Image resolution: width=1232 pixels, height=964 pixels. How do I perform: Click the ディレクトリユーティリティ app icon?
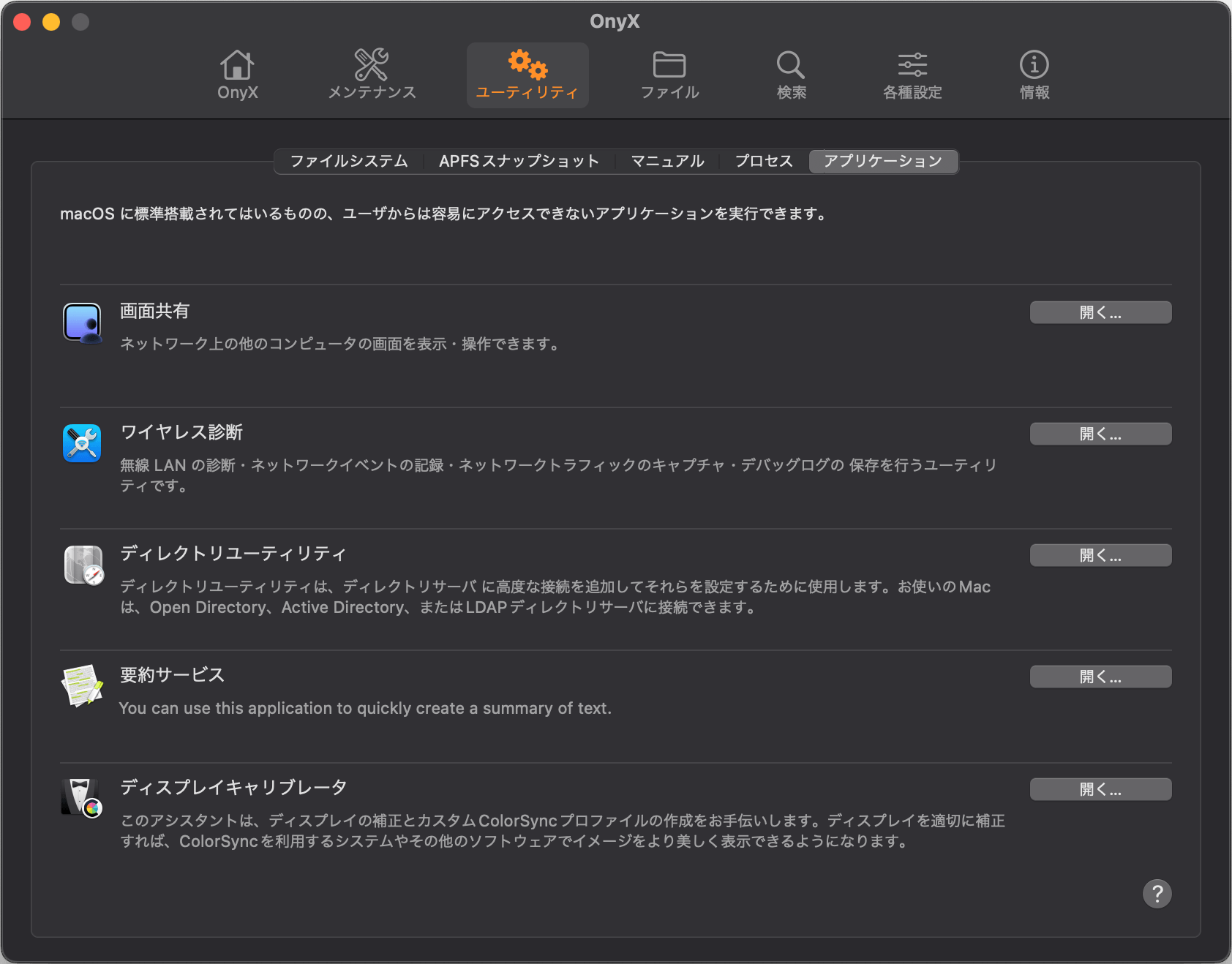point(83,565)
